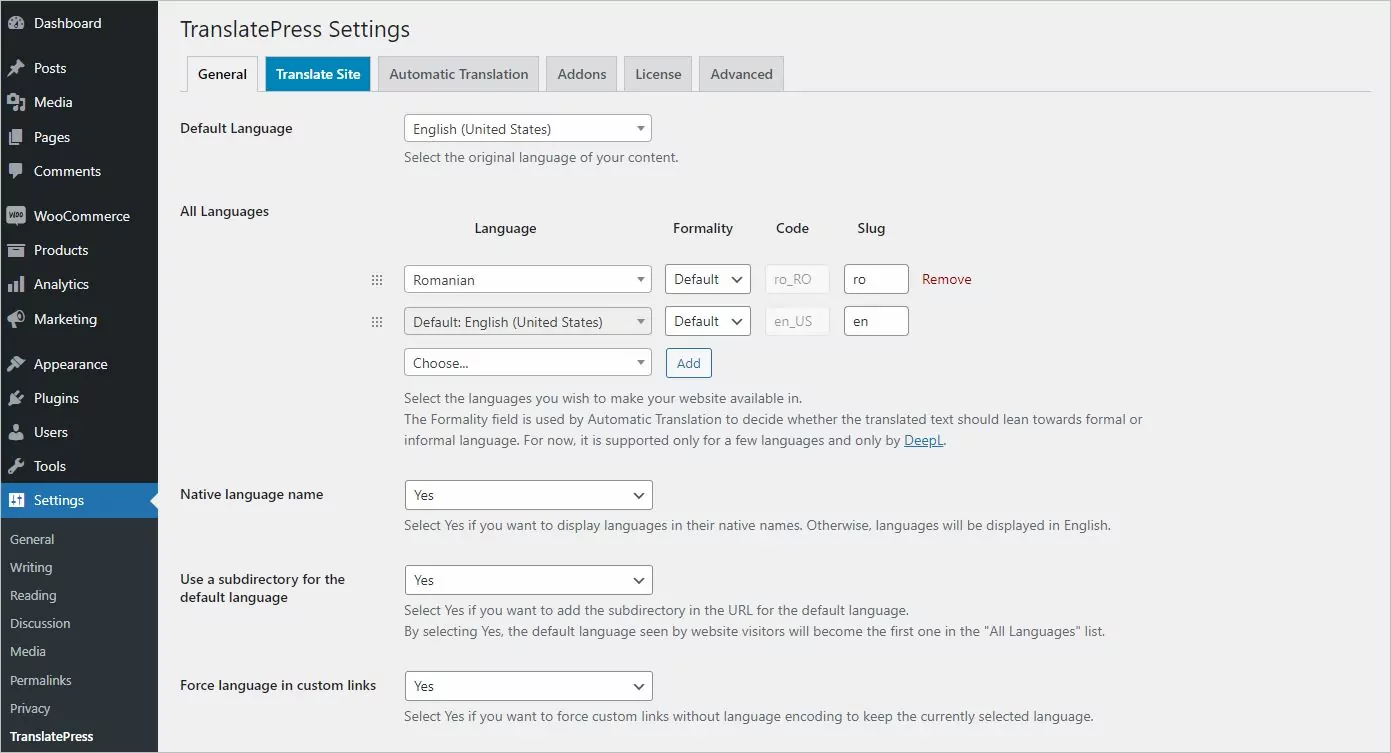Open Force language in custom links dropdown

click(x=528, y=686)
